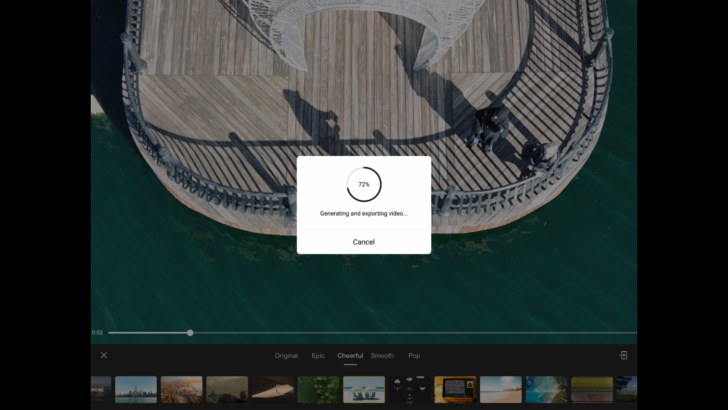Viewport: 728px width, 410px height.
Task: Select the Cheerful style tab
Action: click(350, 356)
